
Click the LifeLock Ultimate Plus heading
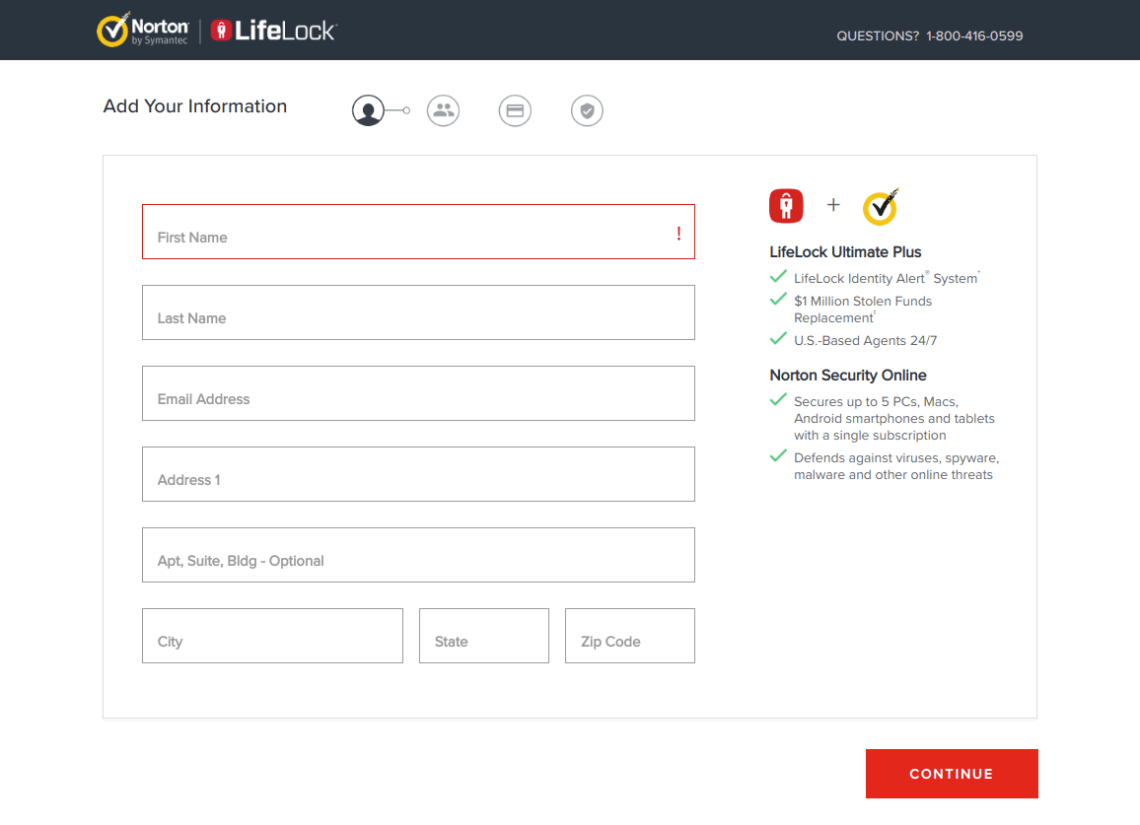845,251
